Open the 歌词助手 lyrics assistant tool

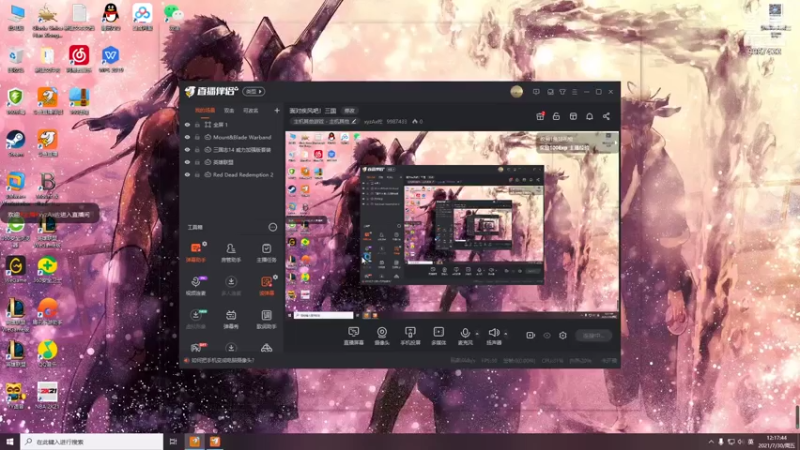tap(266, 319)
